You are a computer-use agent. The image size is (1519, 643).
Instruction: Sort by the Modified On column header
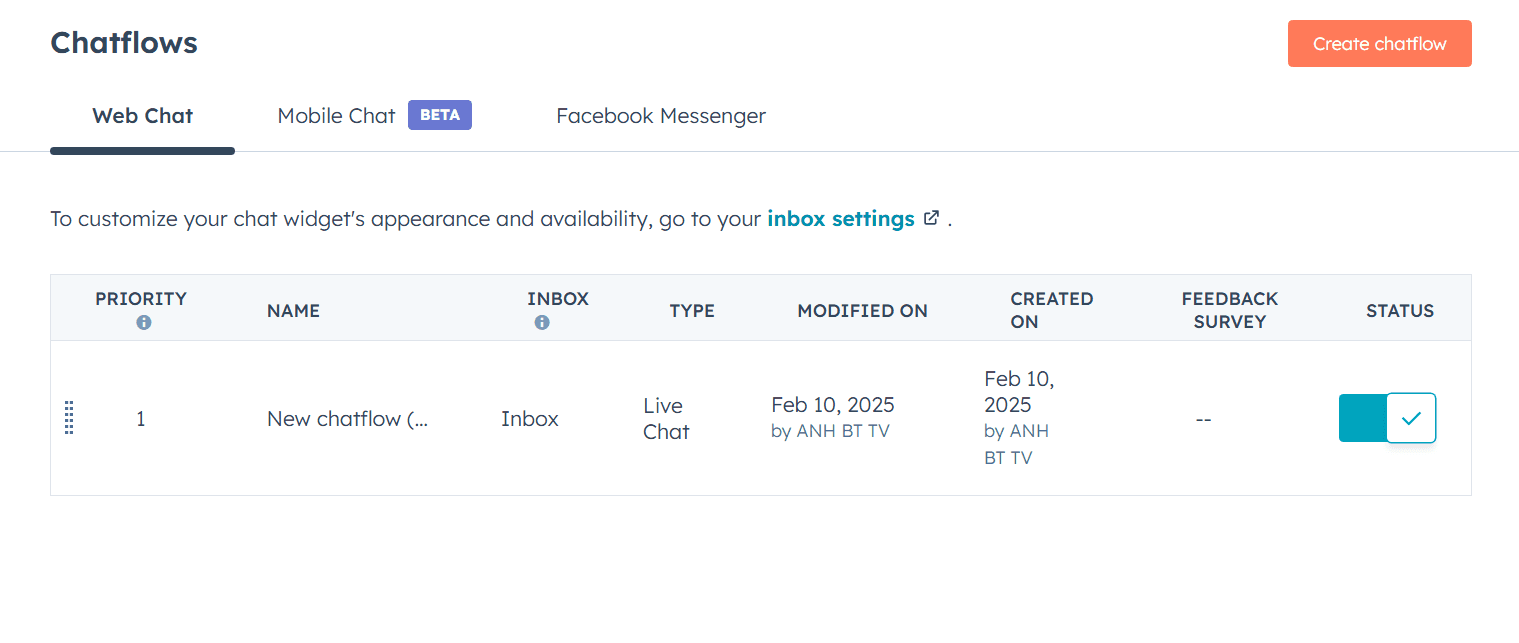tap(862, 310)
